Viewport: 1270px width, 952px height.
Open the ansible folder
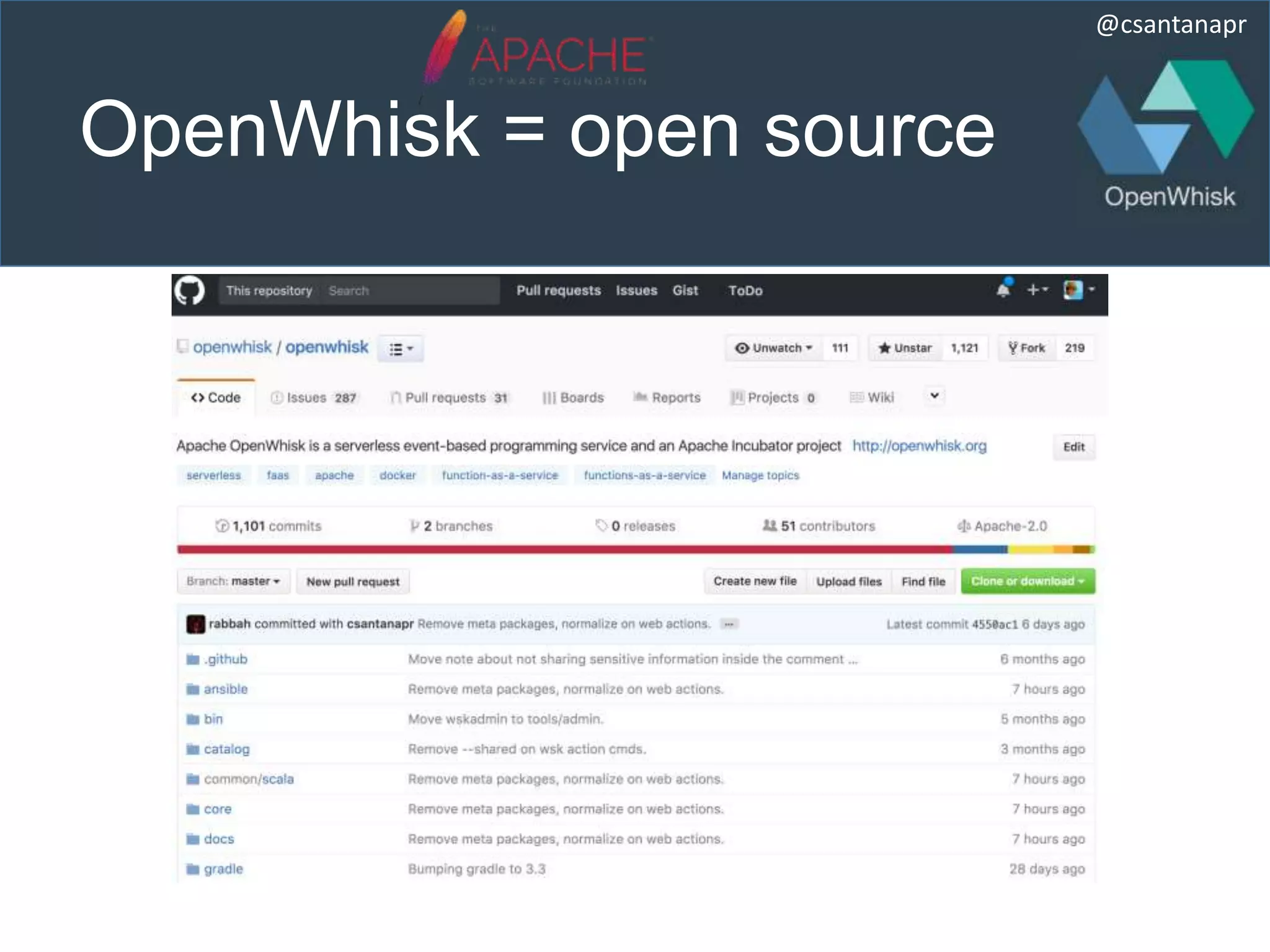[x=226, y=689]
